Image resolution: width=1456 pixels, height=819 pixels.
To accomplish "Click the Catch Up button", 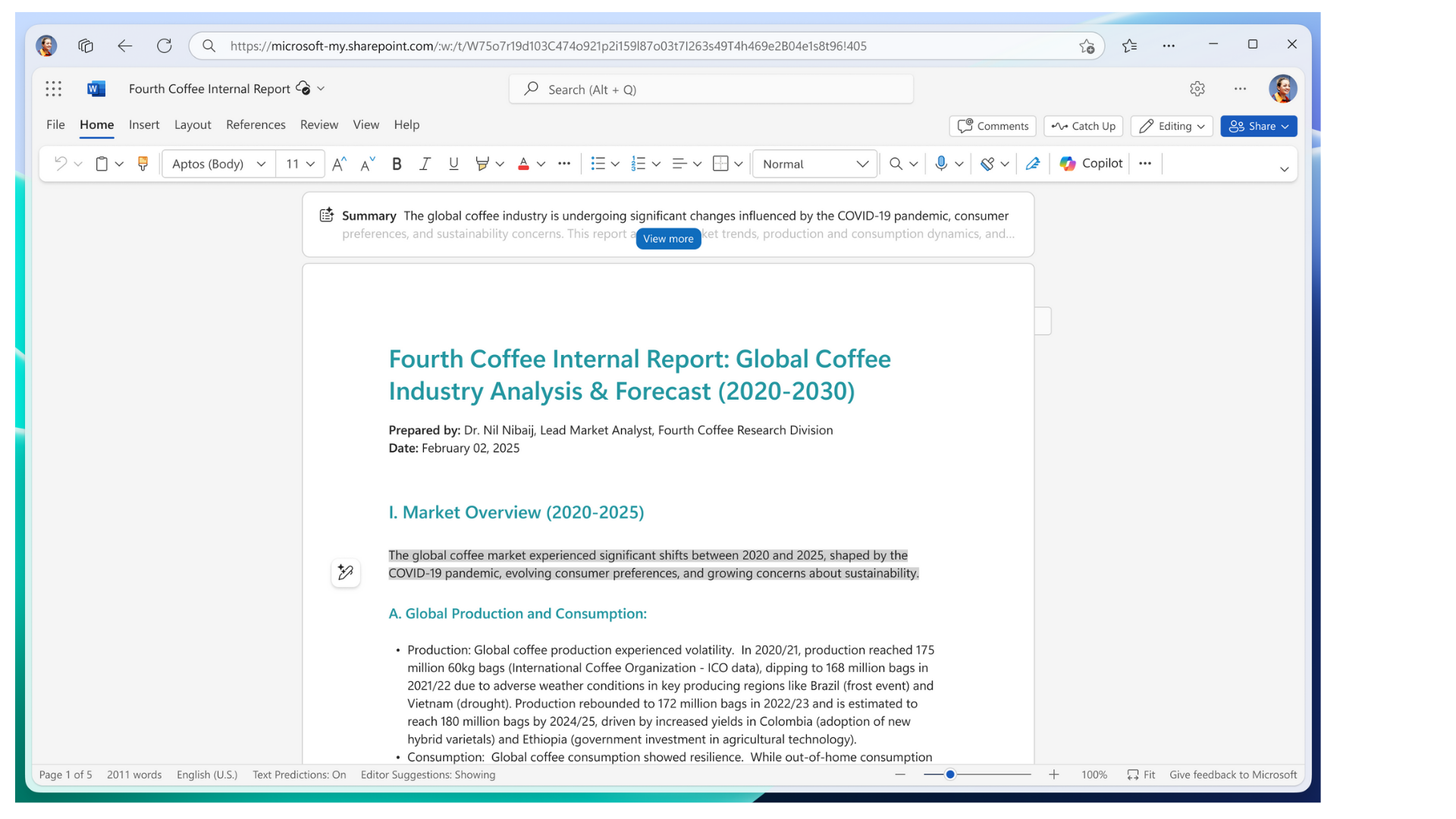I will [x=1083, y=127].
